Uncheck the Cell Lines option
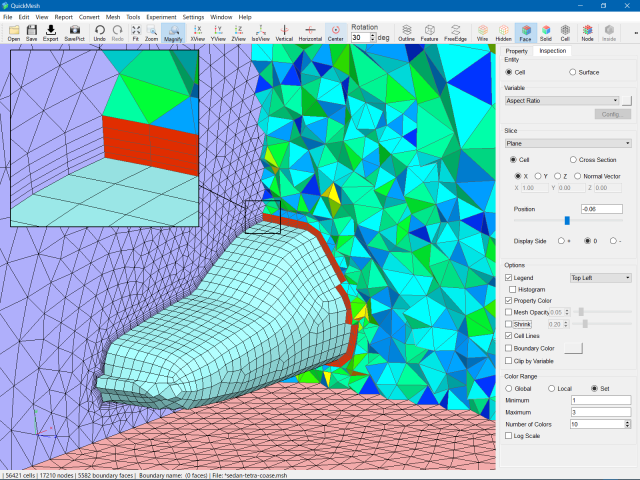 point(509,336)
